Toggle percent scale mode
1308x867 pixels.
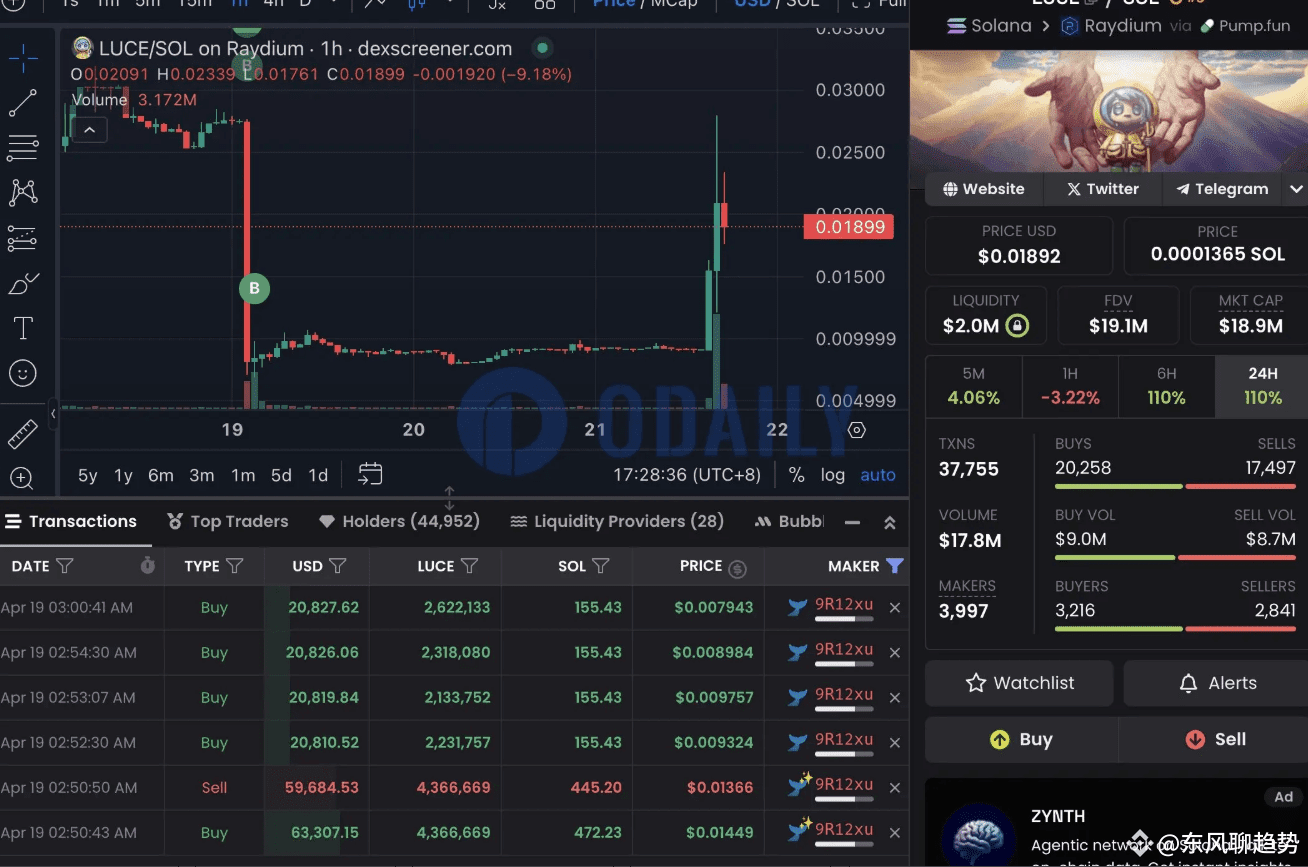(x=797, y=475)
